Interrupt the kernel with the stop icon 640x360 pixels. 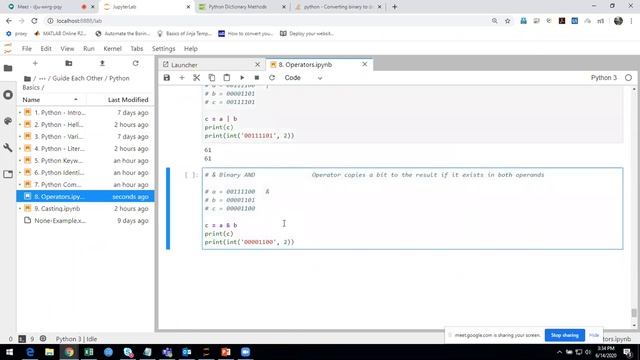[x=257, y=78]
